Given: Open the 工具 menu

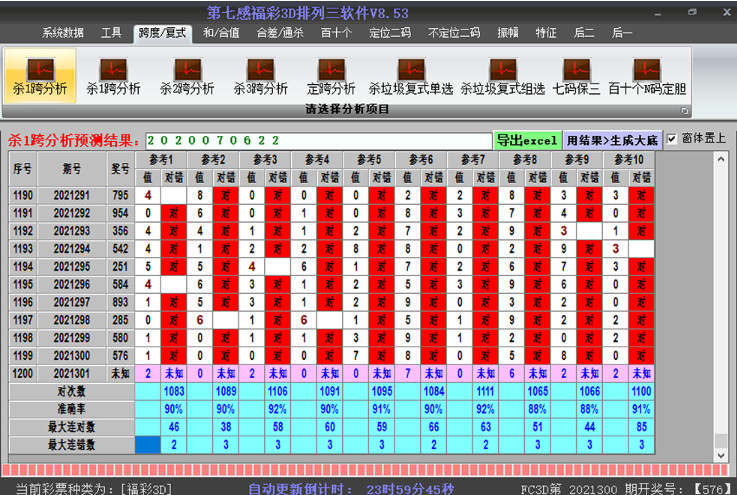Looking at the screenshot, I should (111, 33).
